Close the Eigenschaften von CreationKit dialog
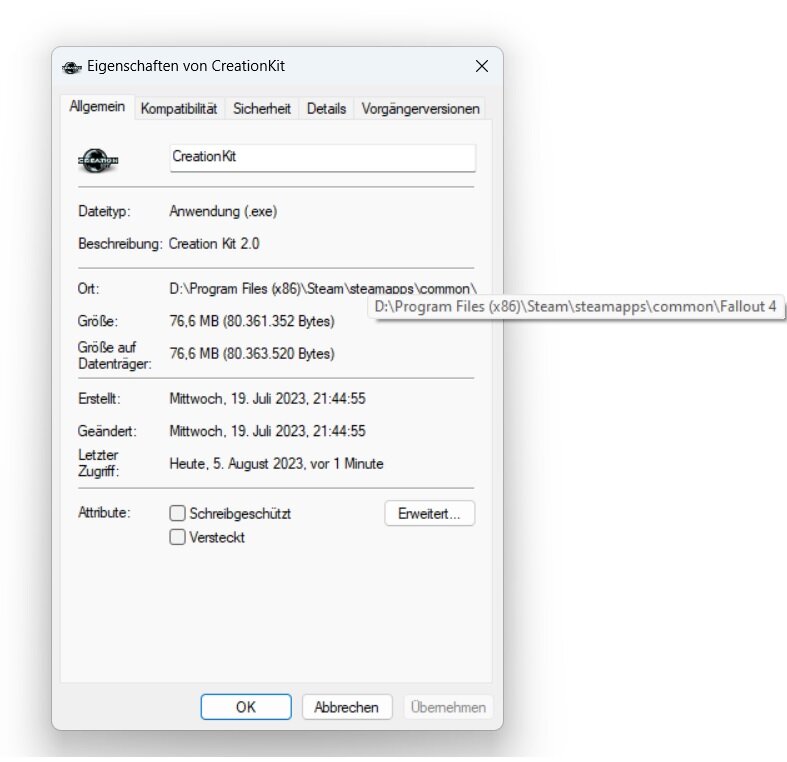 pos(481,66)
